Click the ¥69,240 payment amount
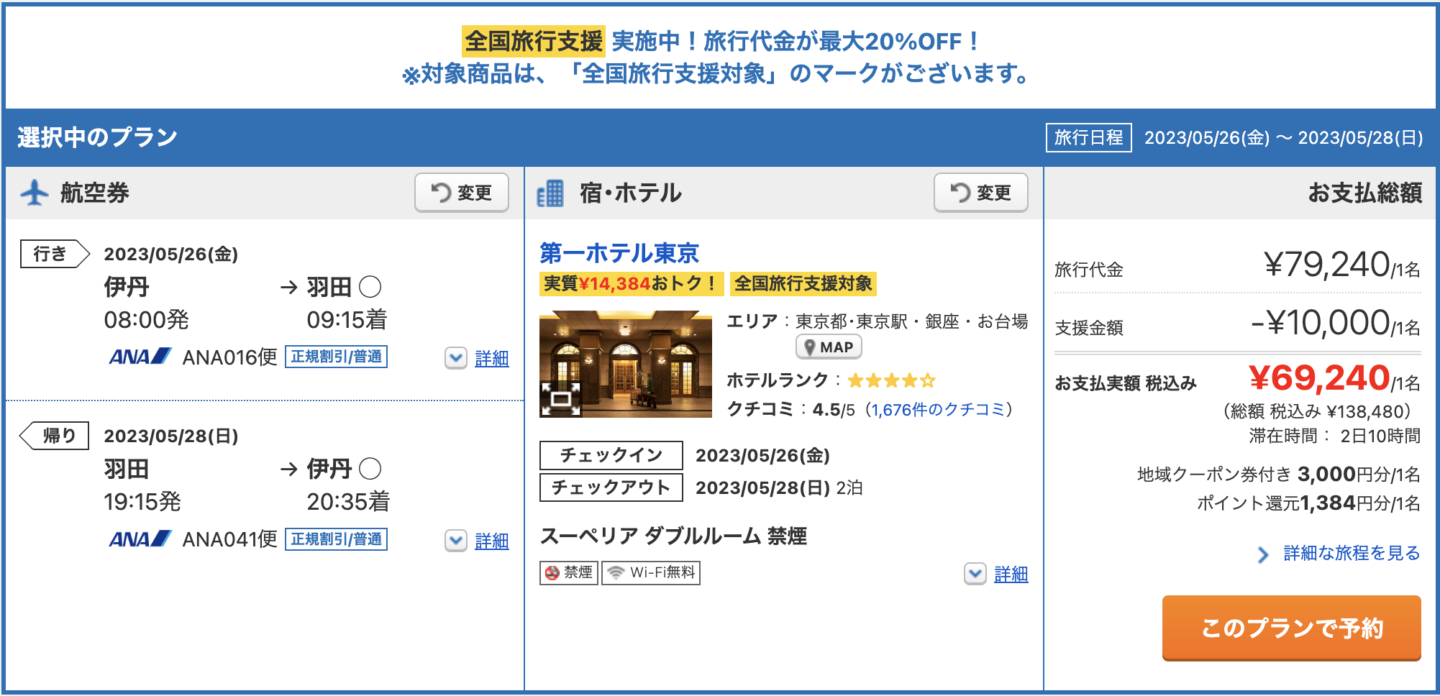The image size is (1440, 696). point(1319,378)
